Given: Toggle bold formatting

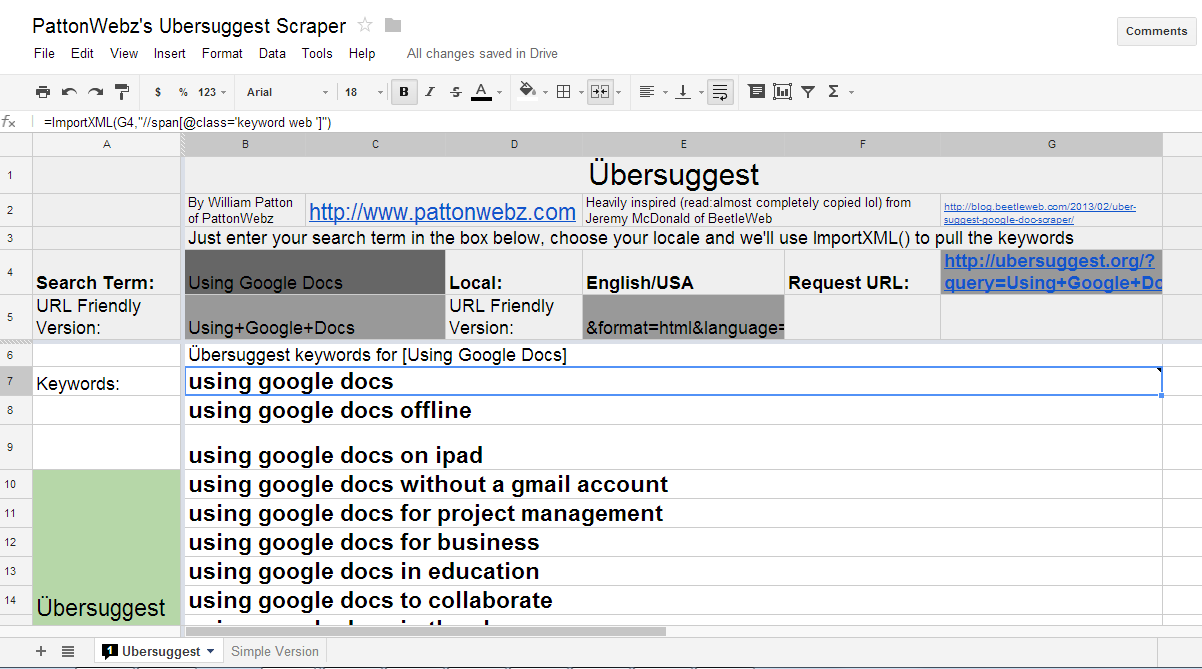Looking at the screenshot, I should (x=404, y=92).
